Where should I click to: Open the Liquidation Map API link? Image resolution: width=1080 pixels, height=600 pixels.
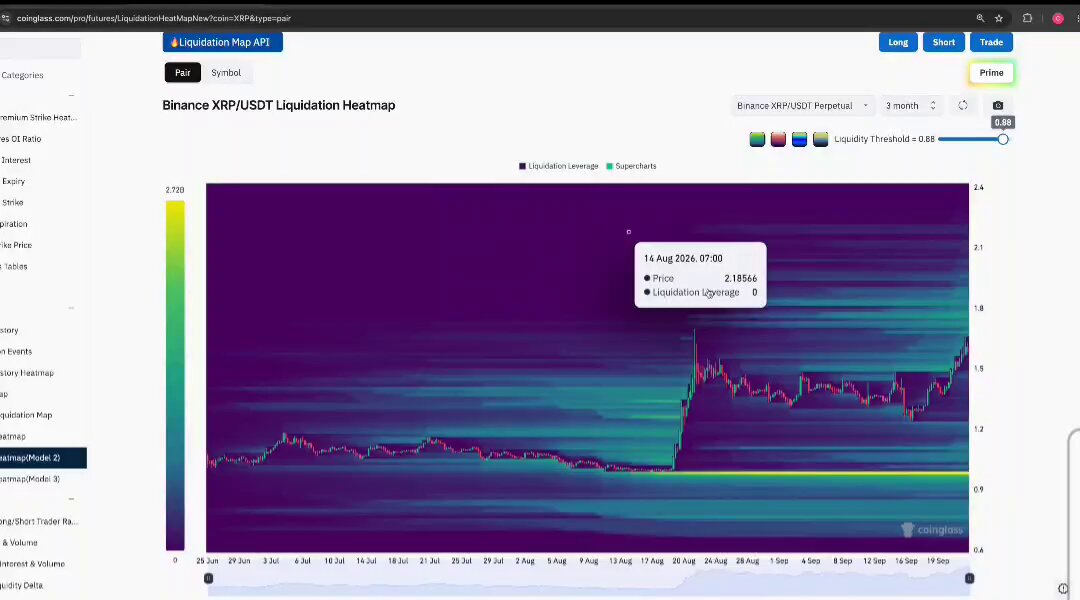pyautogui.click(x=222, y=42)
